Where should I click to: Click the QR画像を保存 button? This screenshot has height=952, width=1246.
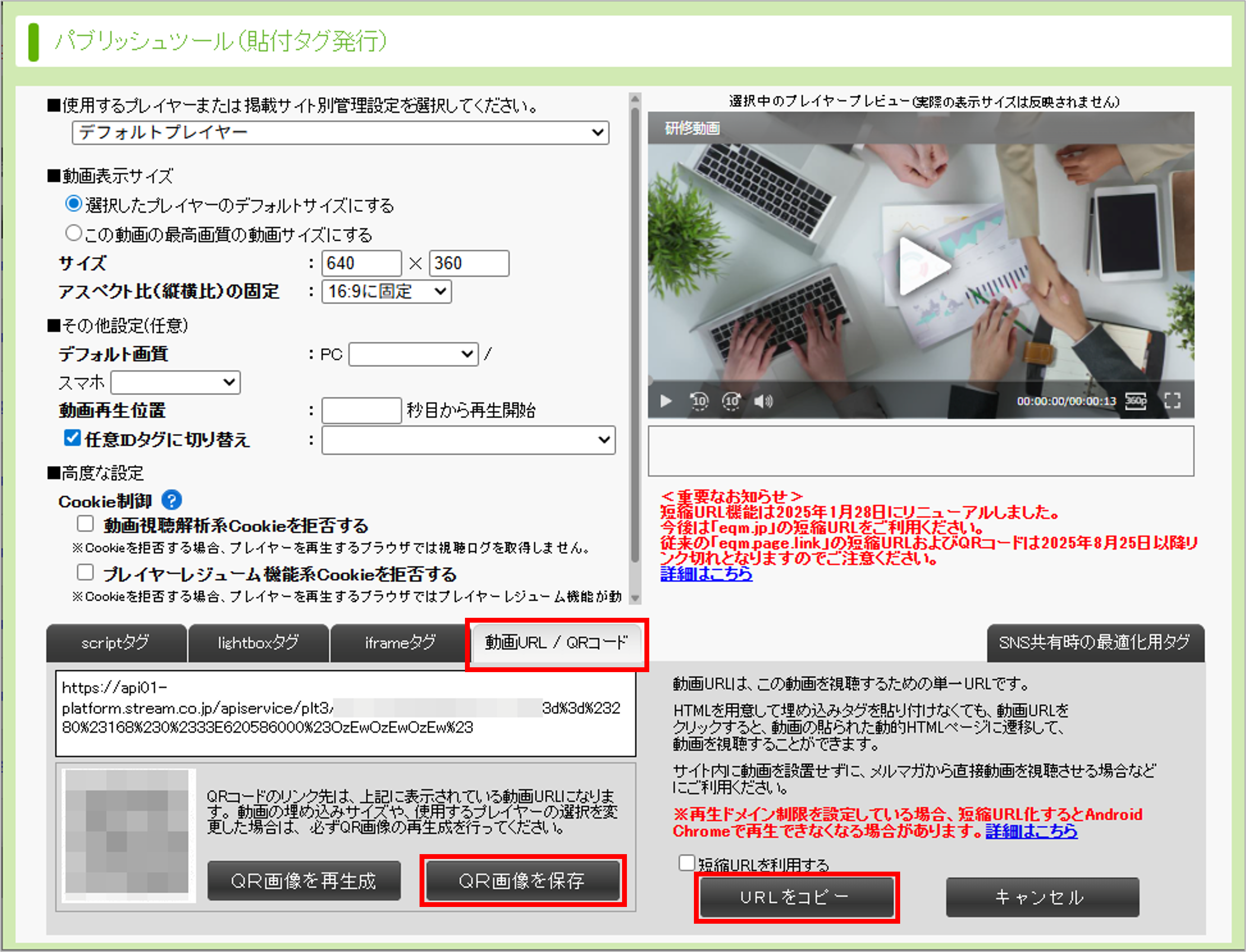[x=523, y=880]
